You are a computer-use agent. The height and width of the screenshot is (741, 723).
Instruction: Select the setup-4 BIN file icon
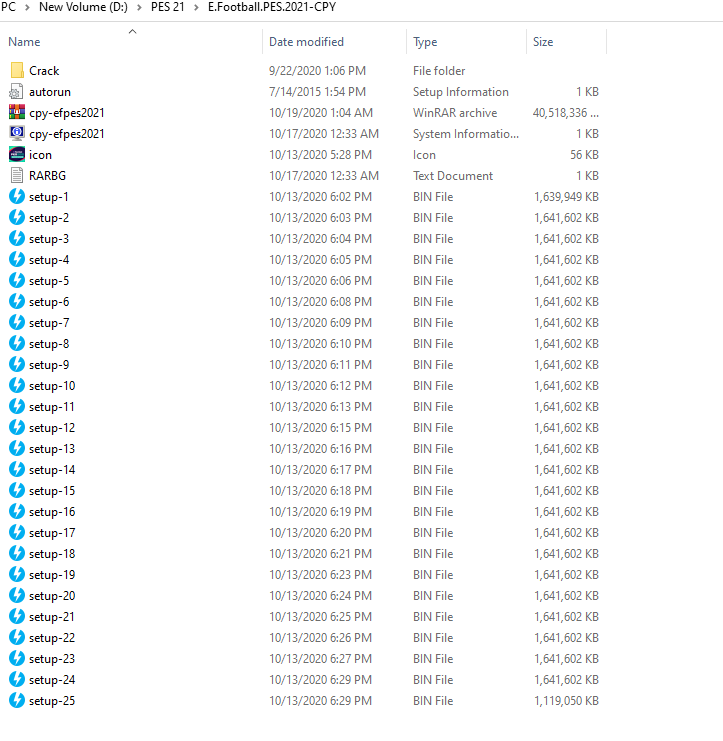(x=17, y=259)
